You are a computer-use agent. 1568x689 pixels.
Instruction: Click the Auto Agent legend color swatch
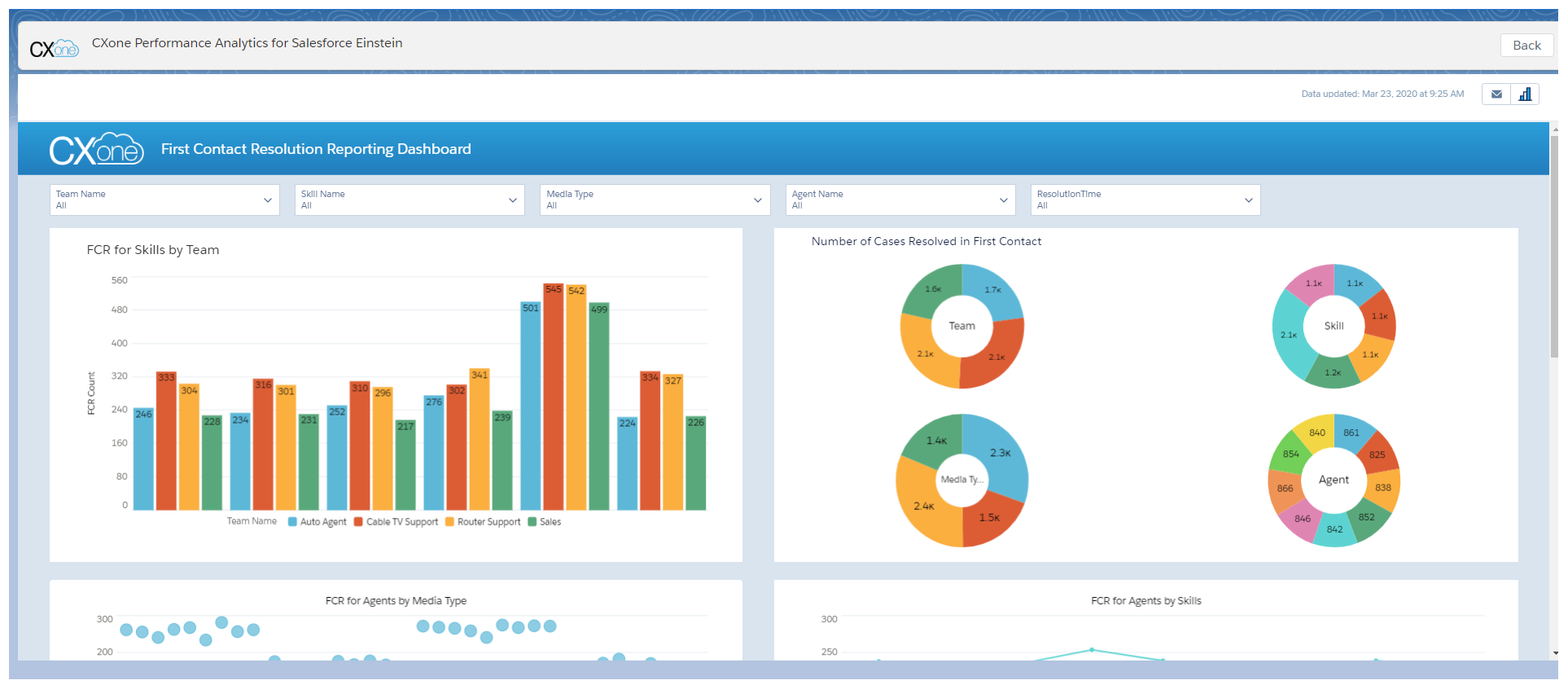(x=292, y=522)
